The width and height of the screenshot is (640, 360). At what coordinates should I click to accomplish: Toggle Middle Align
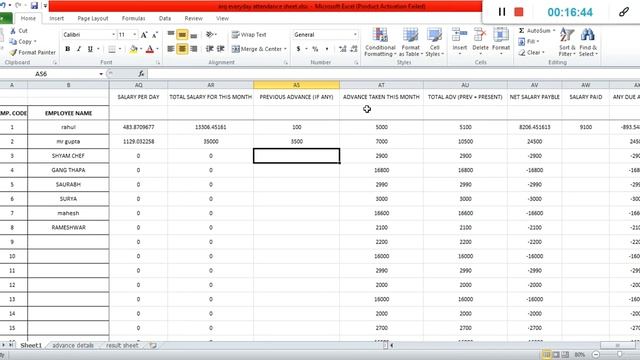point(182,35)
